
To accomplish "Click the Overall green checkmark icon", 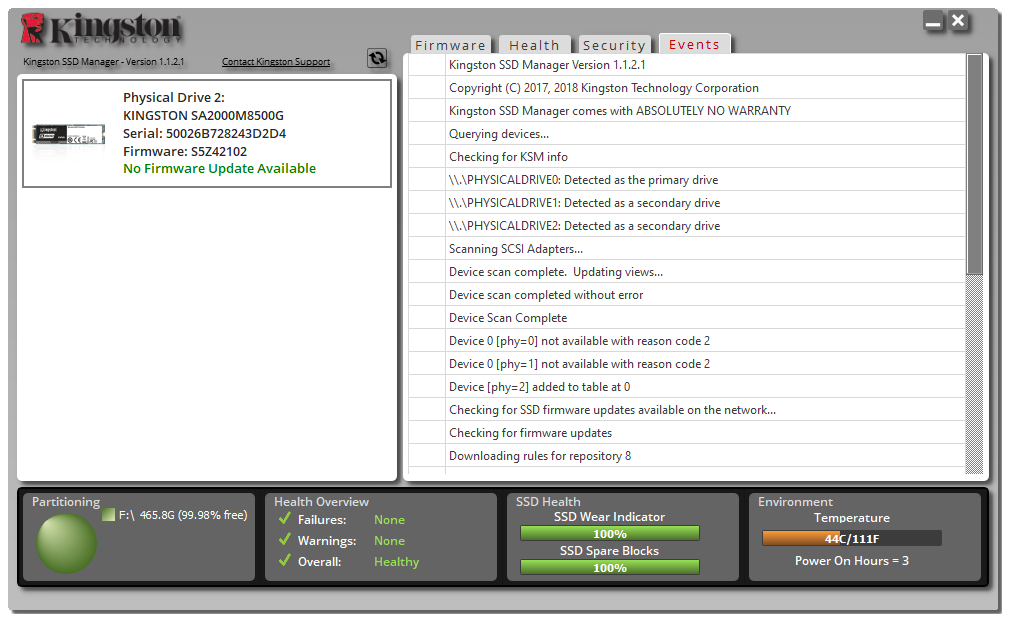I will click(x=284, y=560).
